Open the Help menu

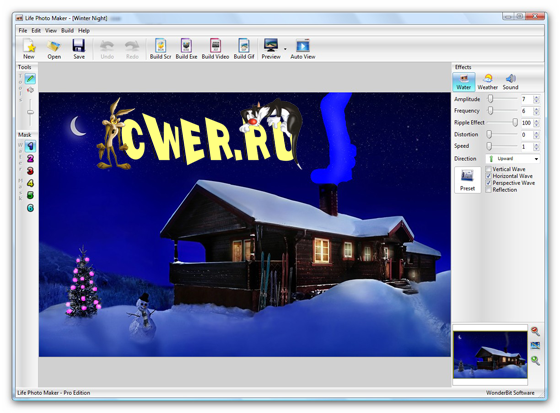[84, 30]
